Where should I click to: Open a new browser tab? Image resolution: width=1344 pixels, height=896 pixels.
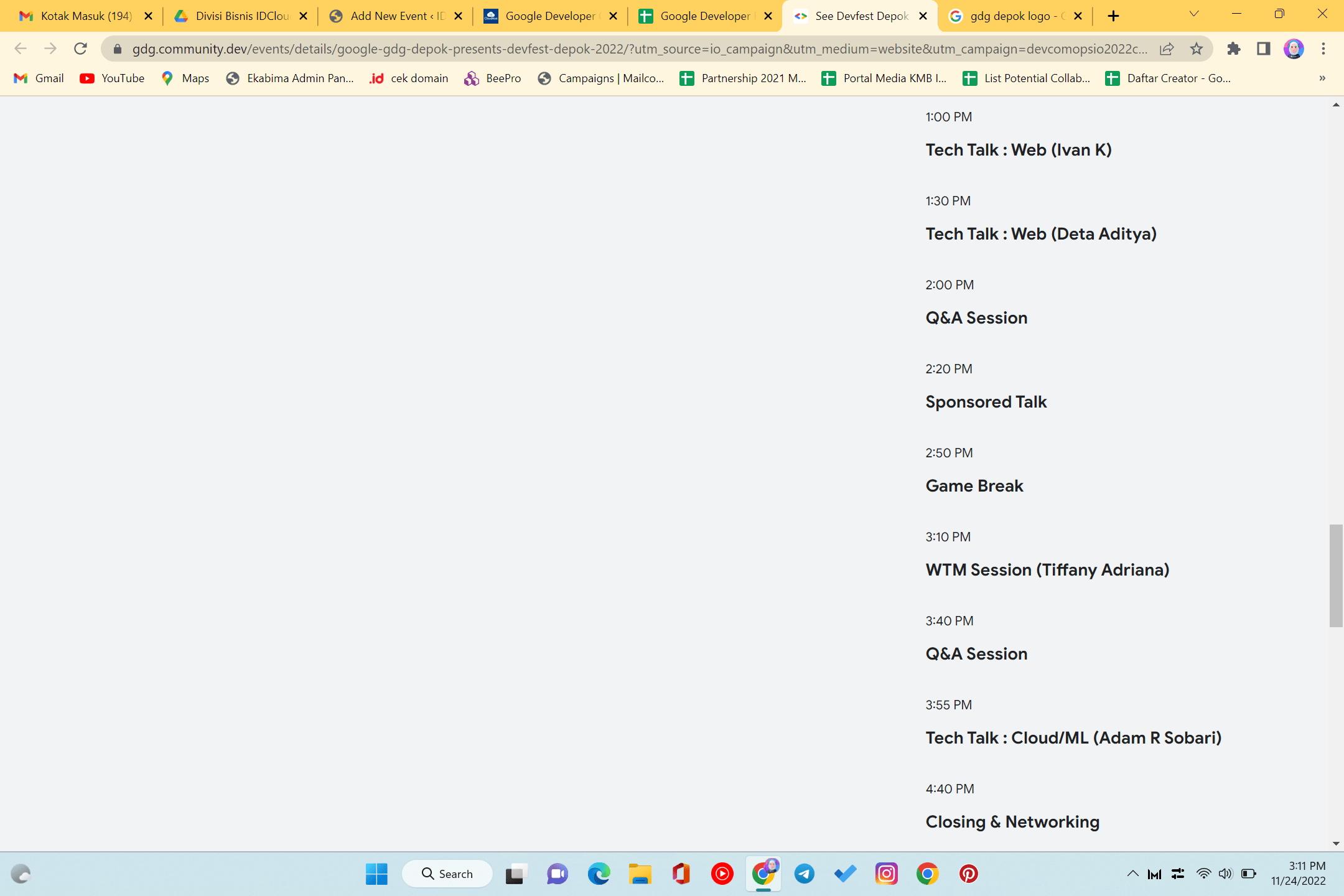point(1113,16)
